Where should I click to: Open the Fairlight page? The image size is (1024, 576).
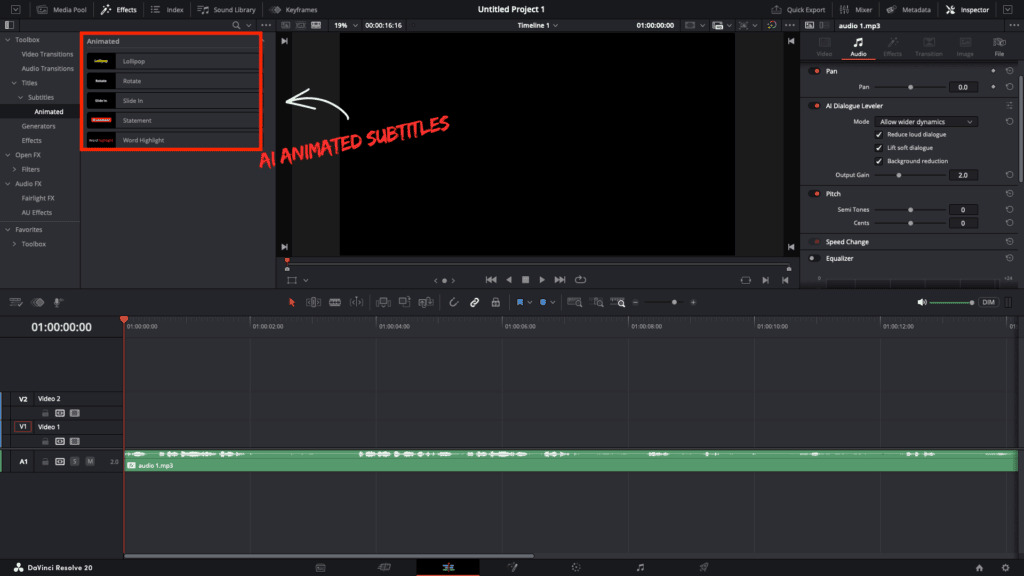pos(640,567)
